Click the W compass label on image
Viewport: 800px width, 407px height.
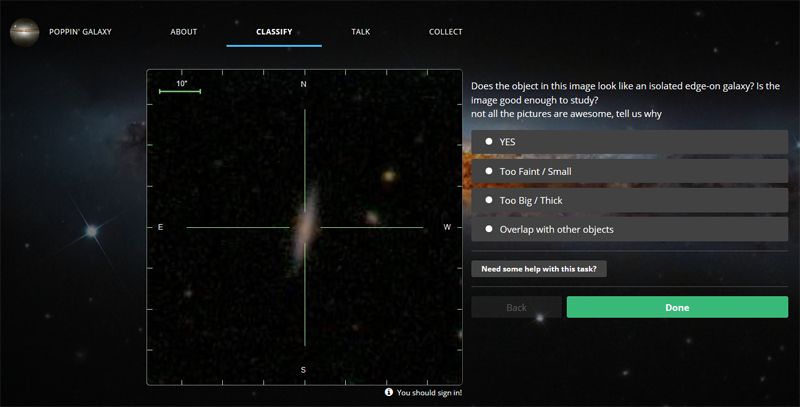pos(447,228)
